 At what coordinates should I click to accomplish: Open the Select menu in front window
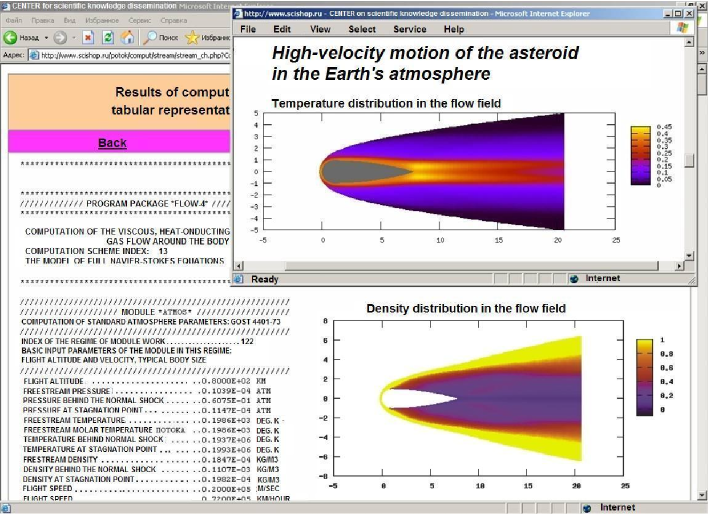[x=362, y=29]
